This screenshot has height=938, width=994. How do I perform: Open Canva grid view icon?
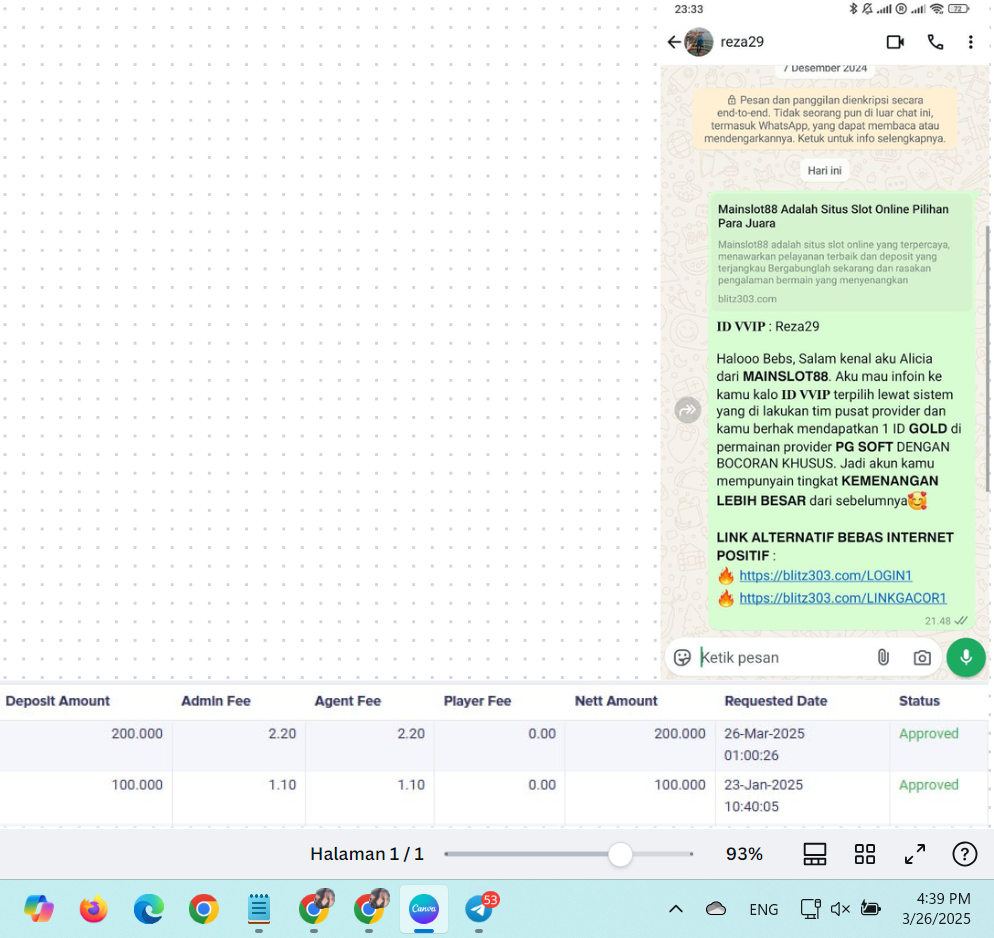click(865, 854)
